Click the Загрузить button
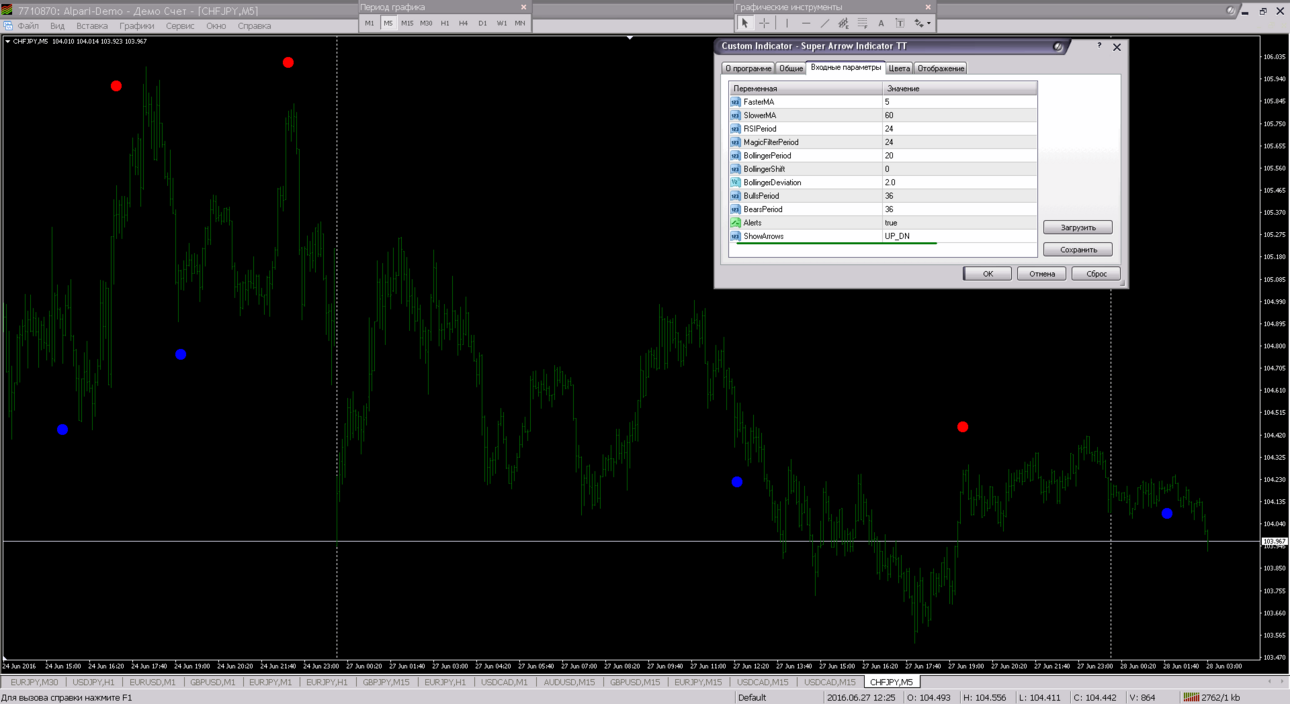The height and width of the screenshot is (704, 1290). click(1078, 227)
